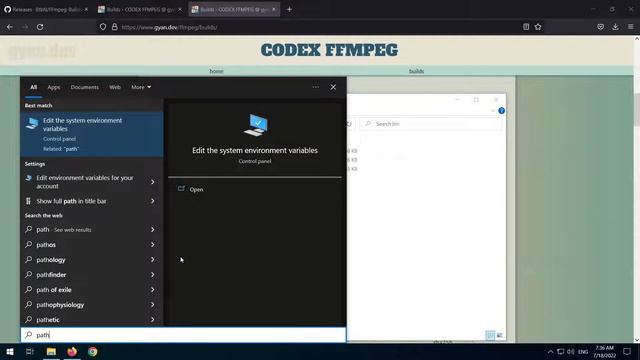Image resolution: width=640 pixels, height=360 pixels.
Task: Switch to Documents search filter tab
Action: tap(84, 87)
